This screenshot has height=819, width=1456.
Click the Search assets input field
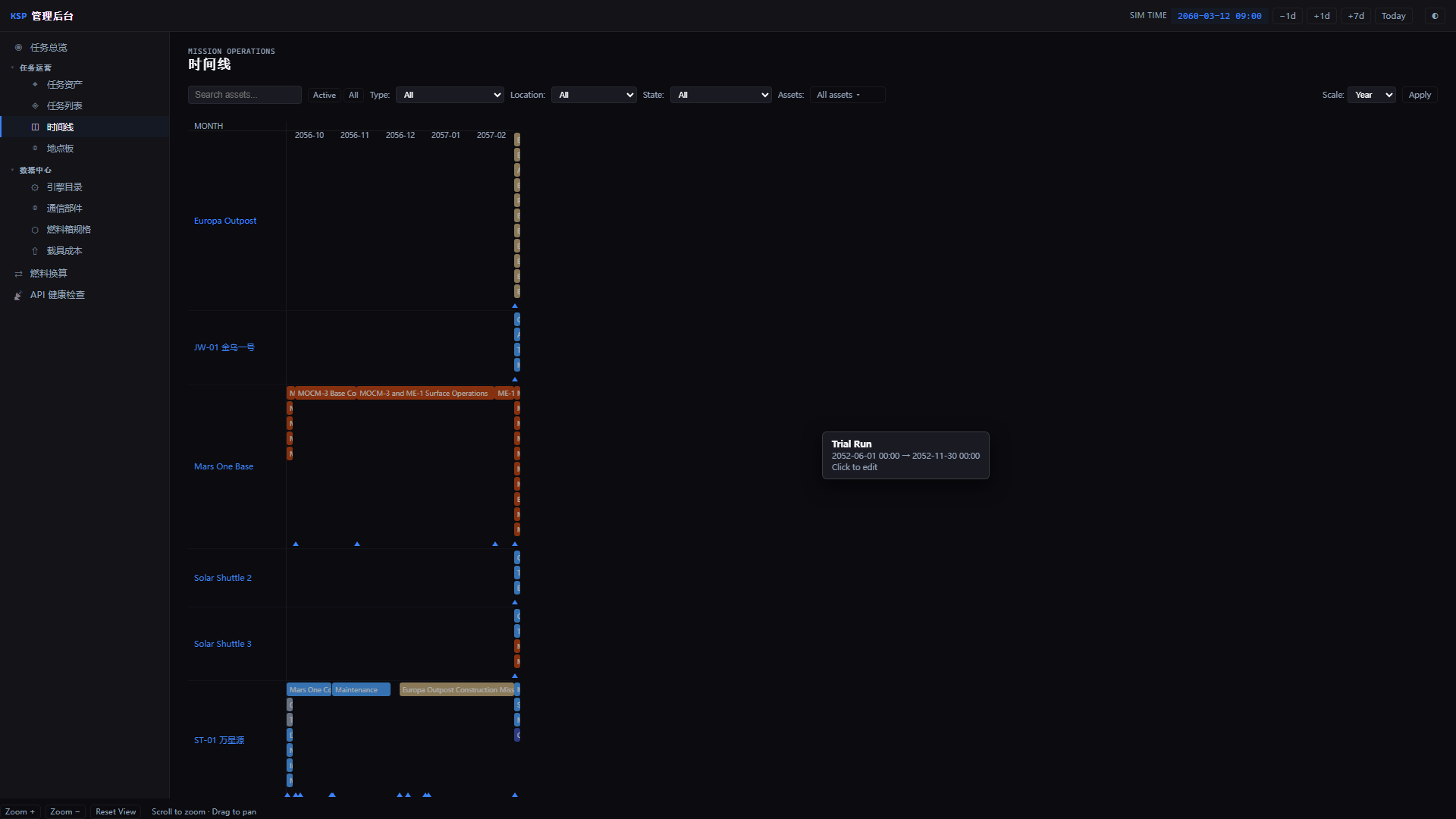(245, 95)
